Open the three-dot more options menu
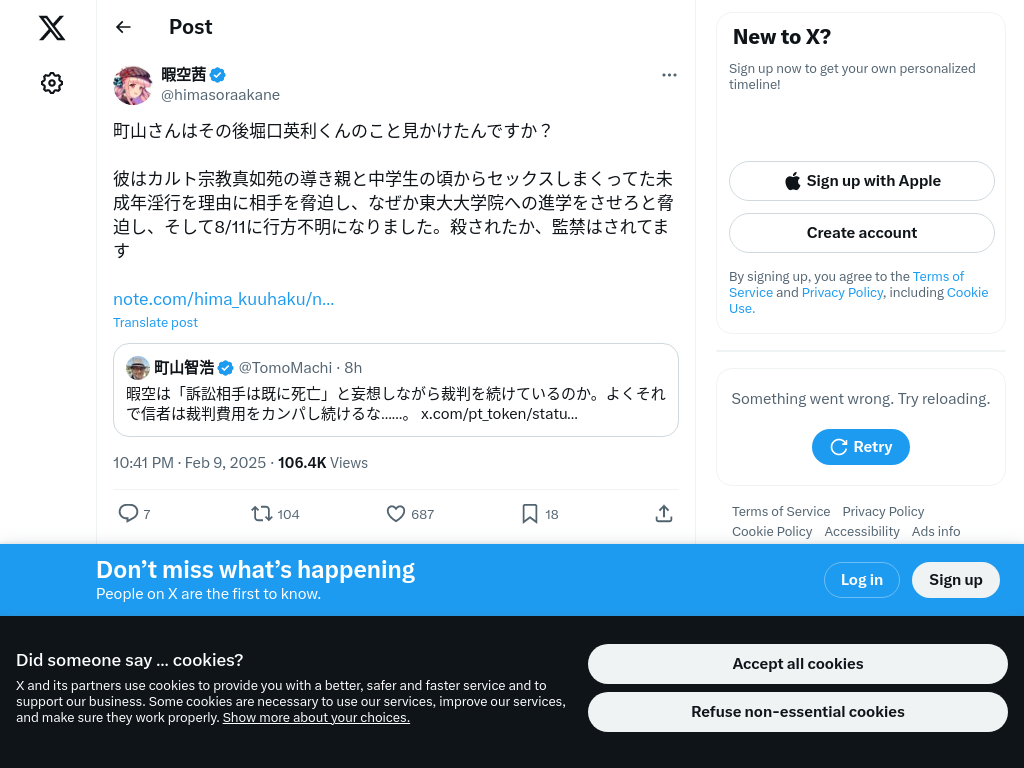1024x768 pixels. click(669, 75)
